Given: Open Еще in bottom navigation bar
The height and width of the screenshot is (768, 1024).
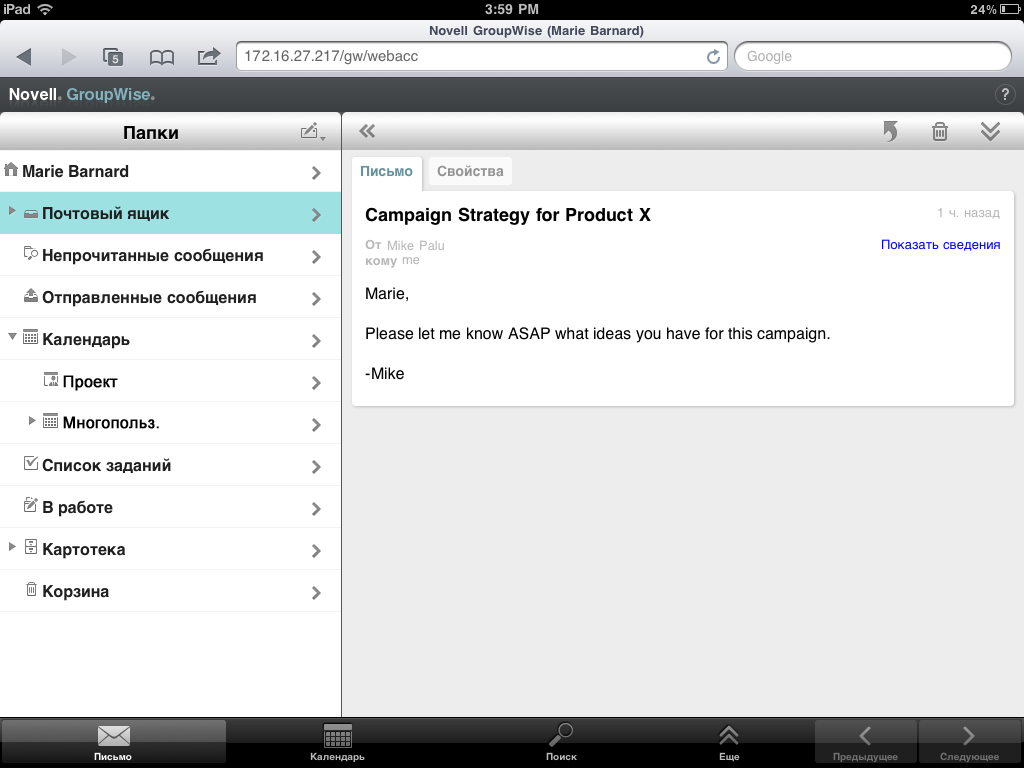Looking at the screenshot, I should pyautogui.click(x=729, y=742).
